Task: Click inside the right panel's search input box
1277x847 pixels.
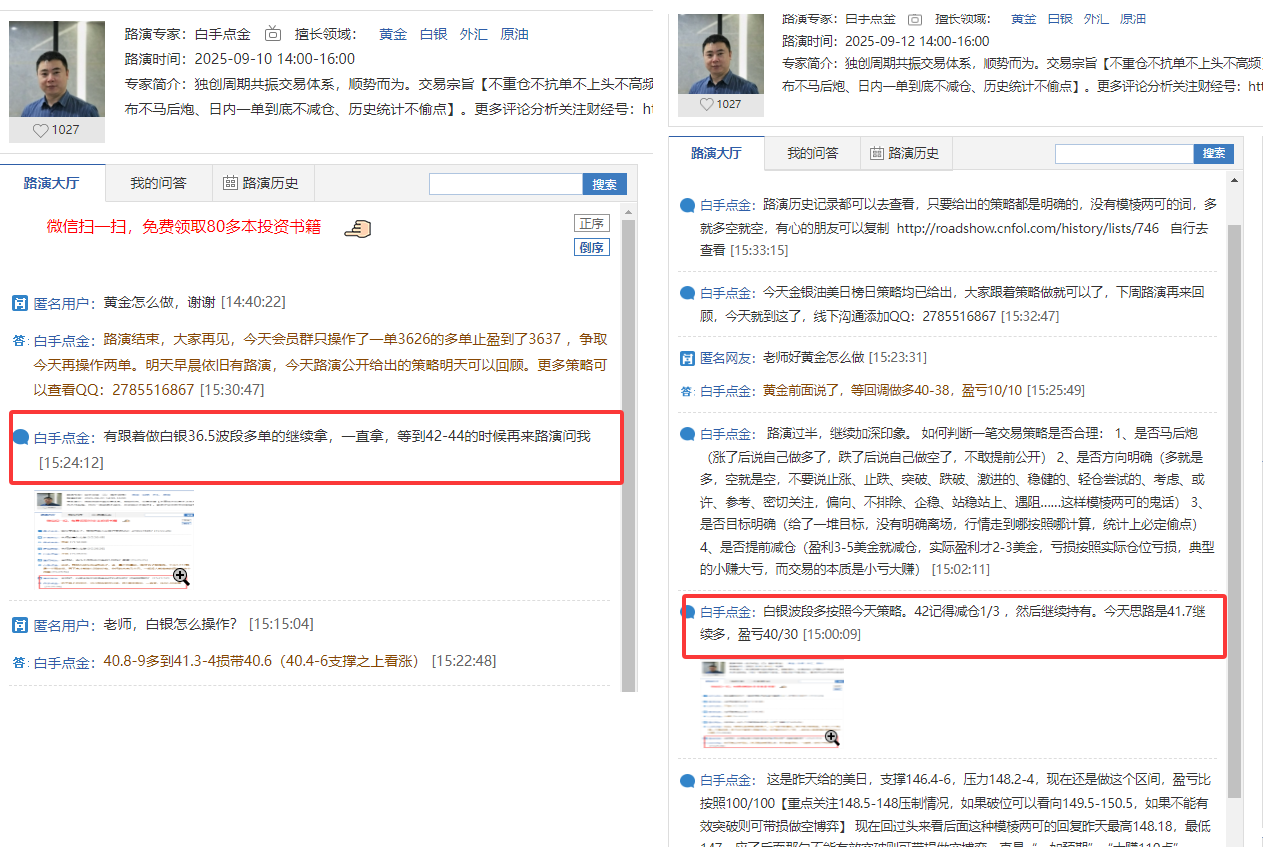Action: 1122,153
